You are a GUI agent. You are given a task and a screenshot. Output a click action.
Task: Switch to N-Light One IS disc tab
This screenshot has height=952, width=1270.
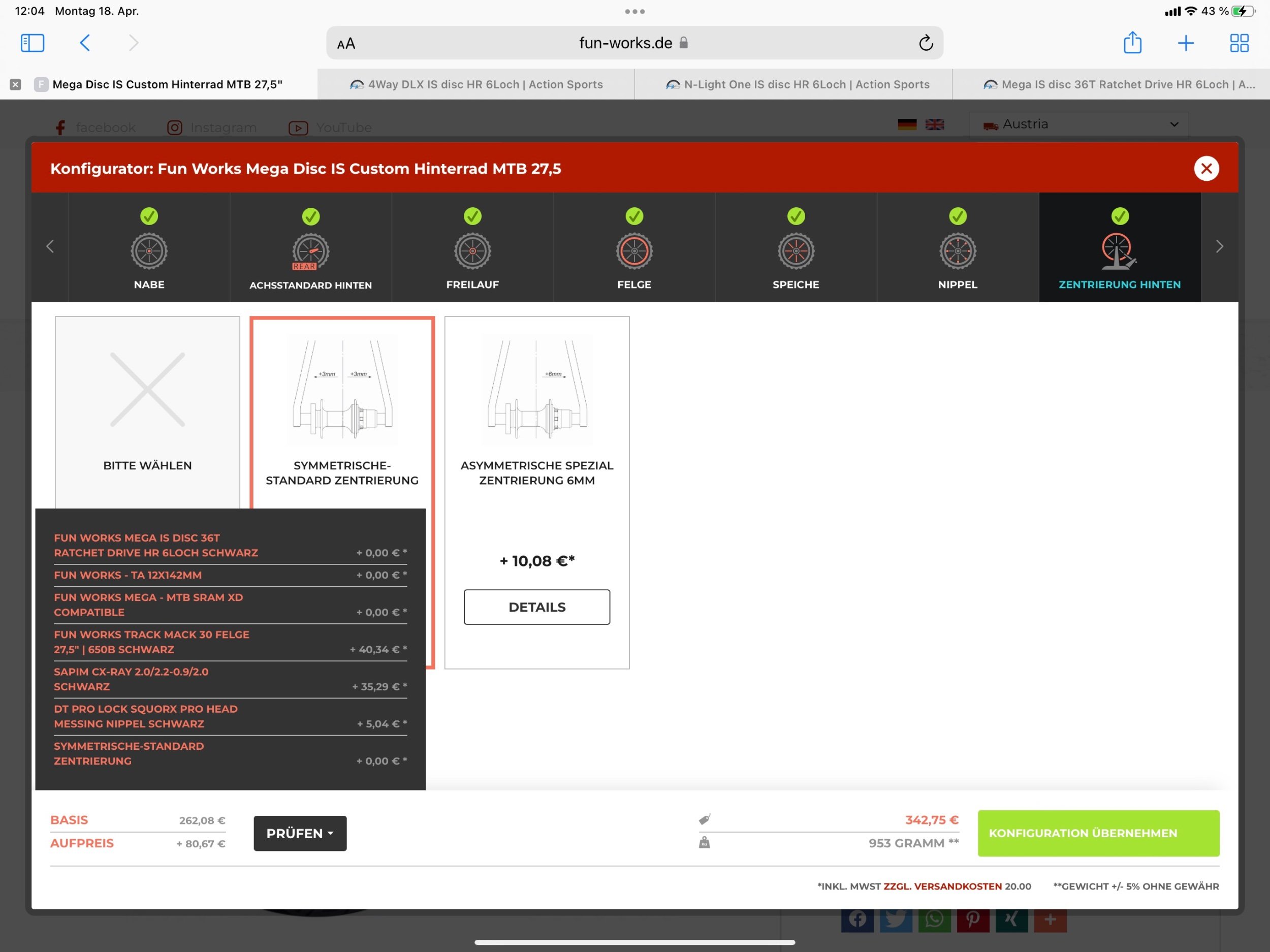pyautogui.click(x=793, y=84)
